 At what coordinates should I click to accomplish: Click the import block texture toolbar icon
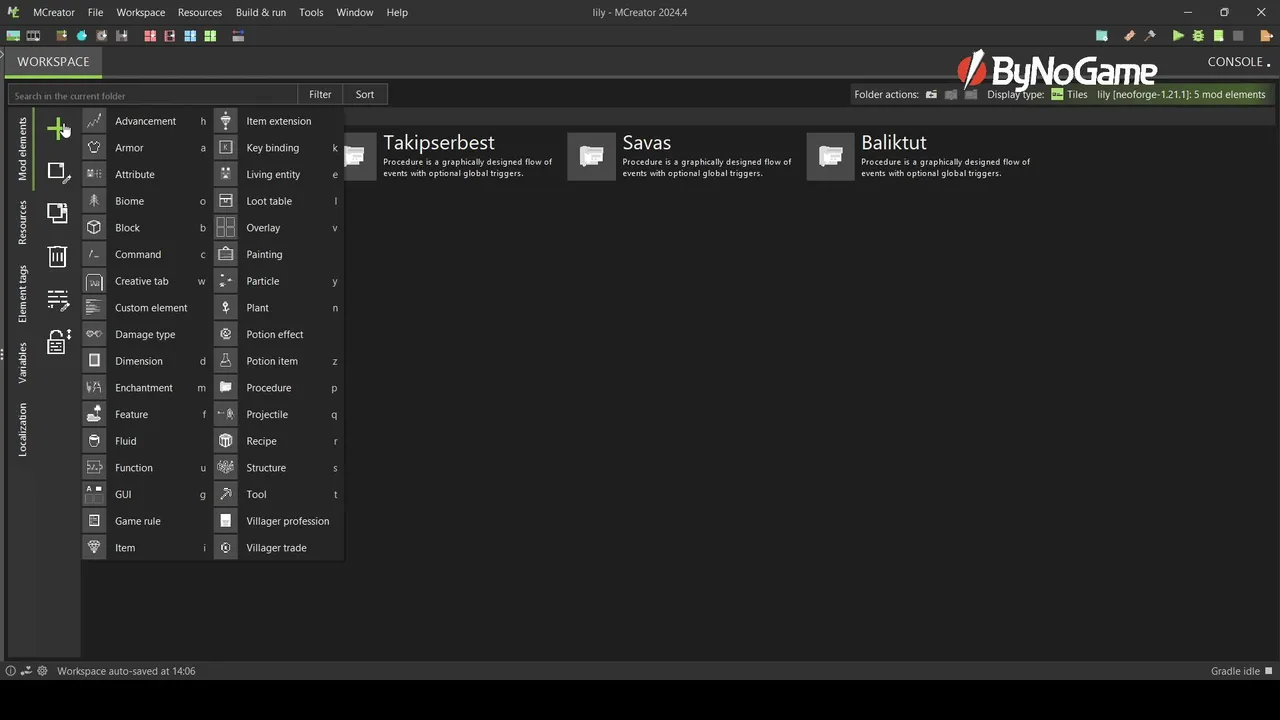click(62, 36)
